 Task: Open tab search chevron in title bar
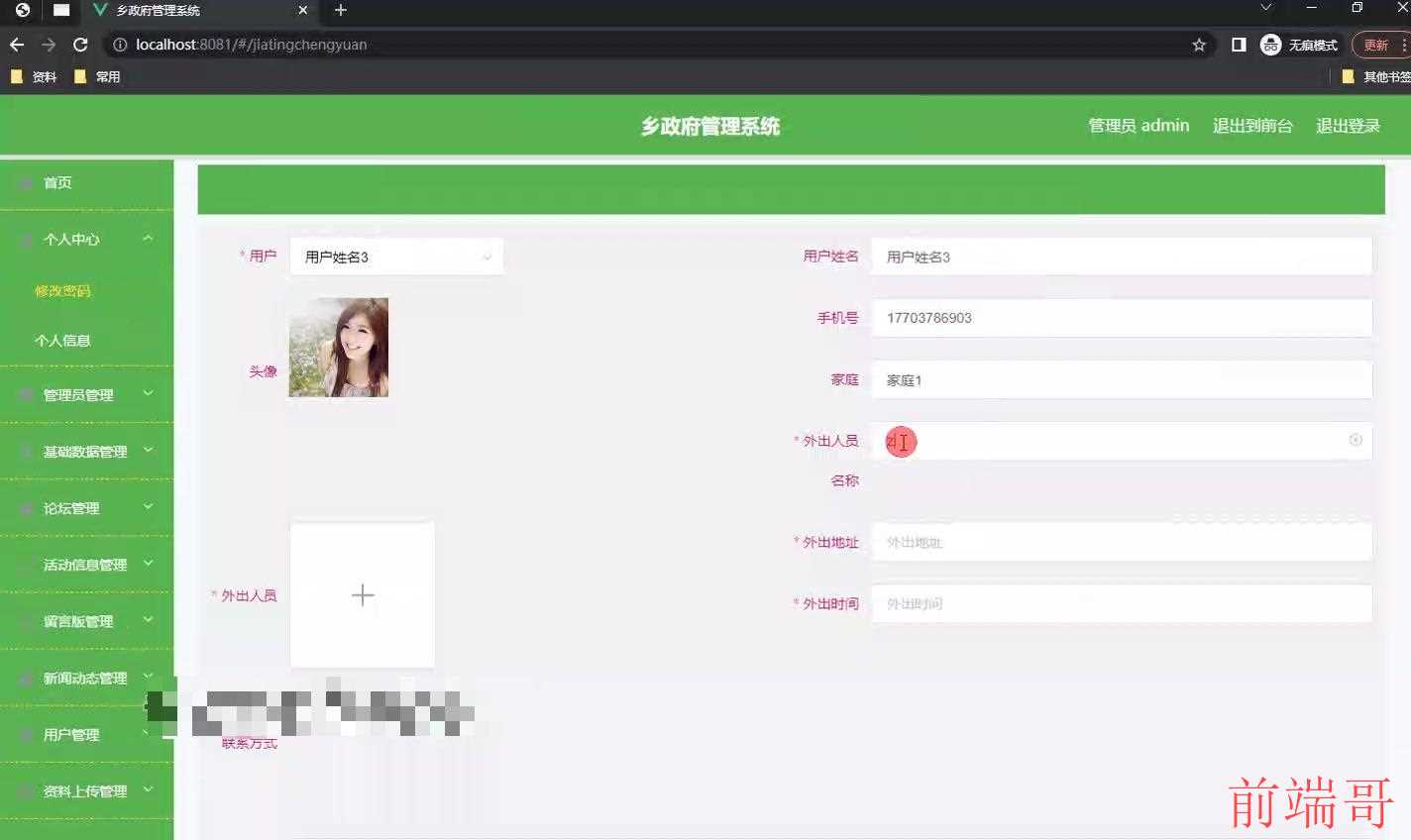pos(1265,8)
